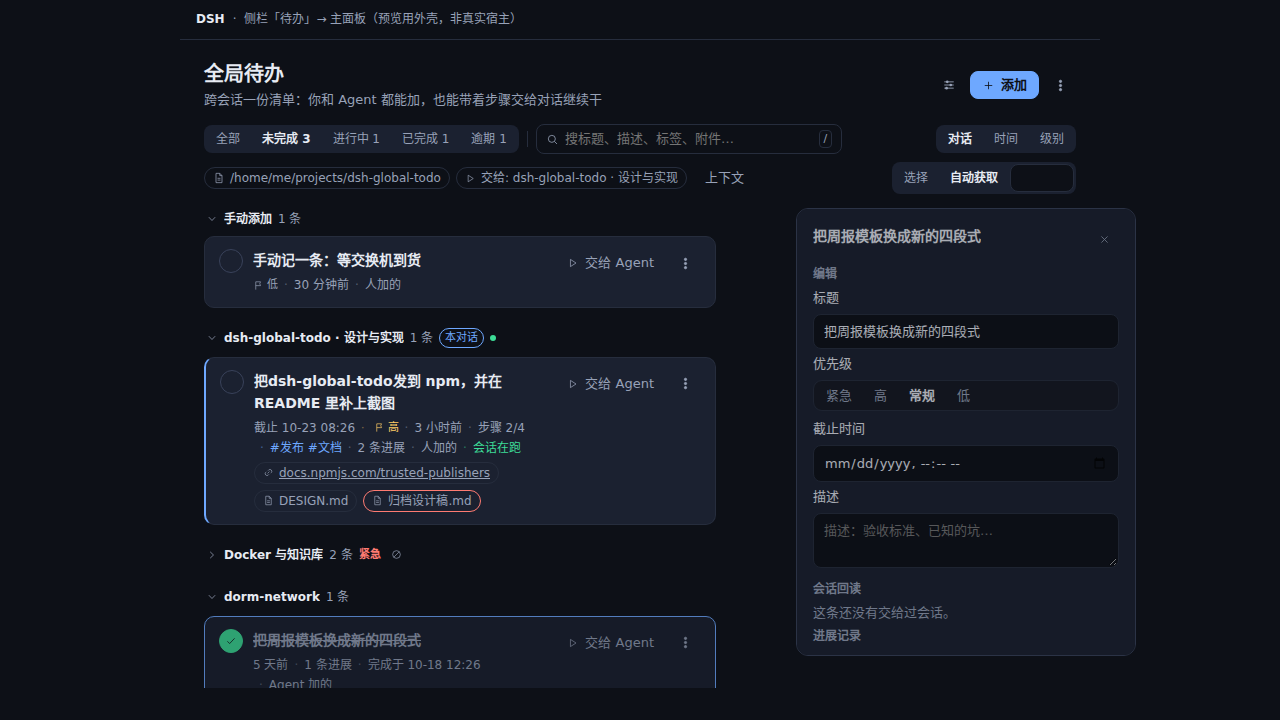Choose 常规 priority in edit panel
Image resolution: width=1280 pixels, height=720 pixels.
922,396
